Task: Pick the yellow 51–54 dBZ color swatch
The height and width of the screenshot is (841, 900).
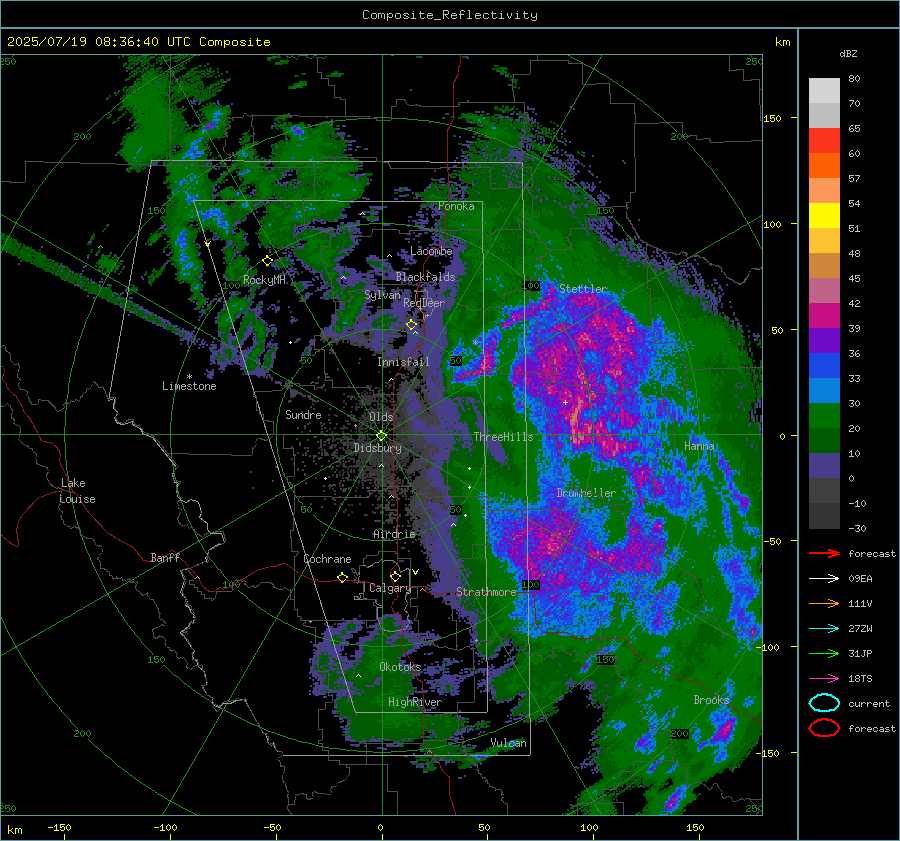Action: click(x=824, y=215)
